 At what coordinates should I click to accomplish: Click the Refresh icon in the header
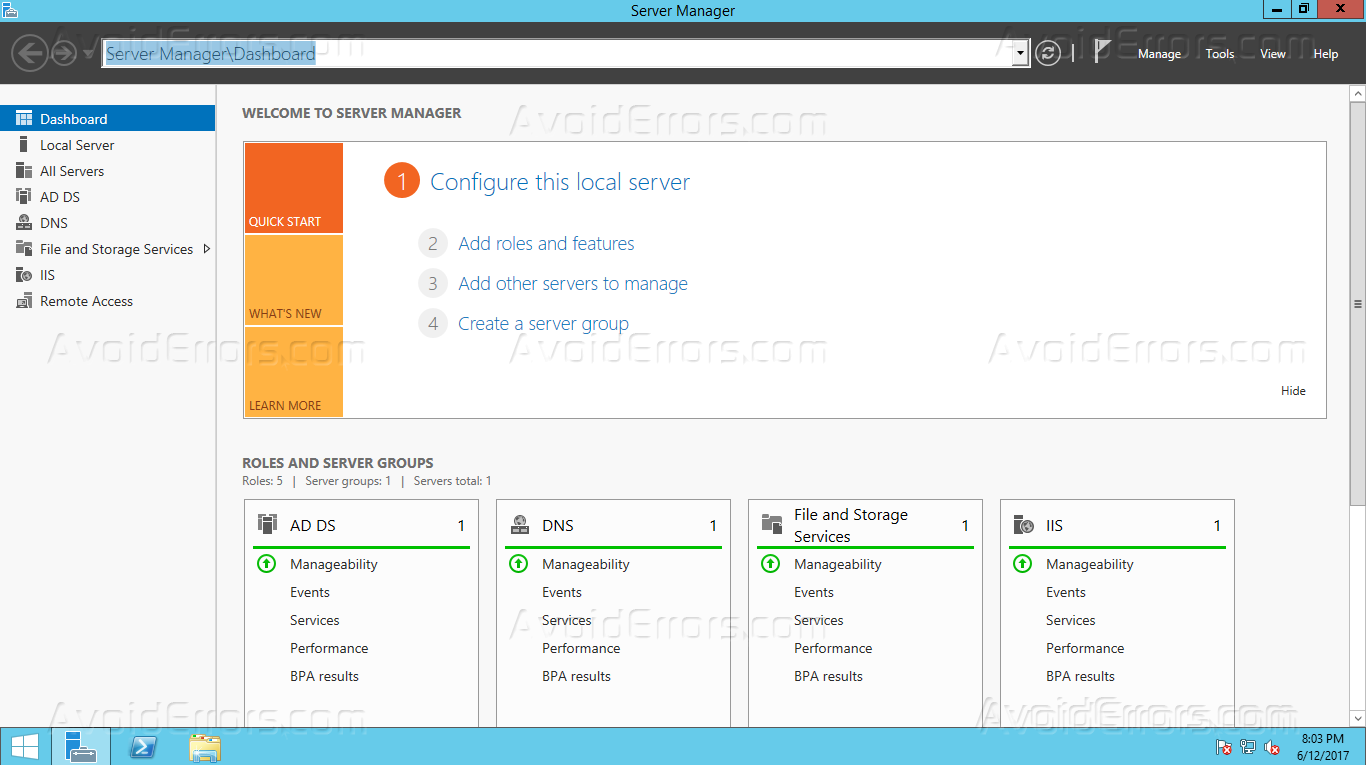pos(1048,53)
